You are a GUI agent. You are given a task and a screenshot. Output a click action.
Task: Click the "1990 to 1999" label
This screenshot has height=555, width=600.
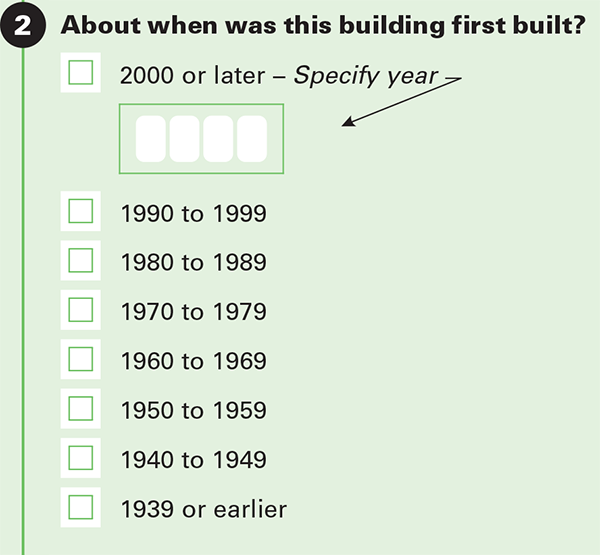(194, 213)
